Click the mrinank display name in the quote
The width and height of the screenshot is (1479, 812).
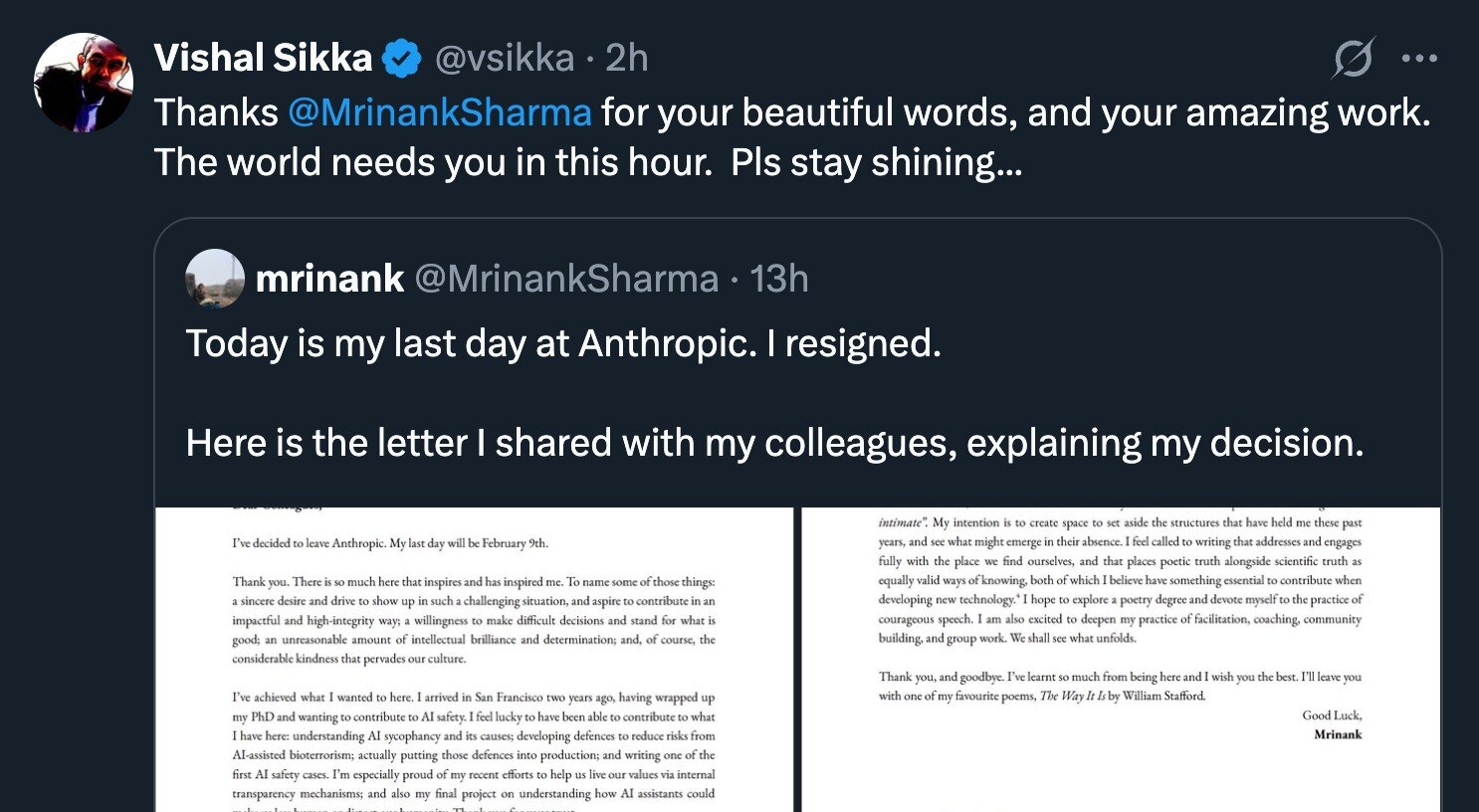tap(329, 280)
